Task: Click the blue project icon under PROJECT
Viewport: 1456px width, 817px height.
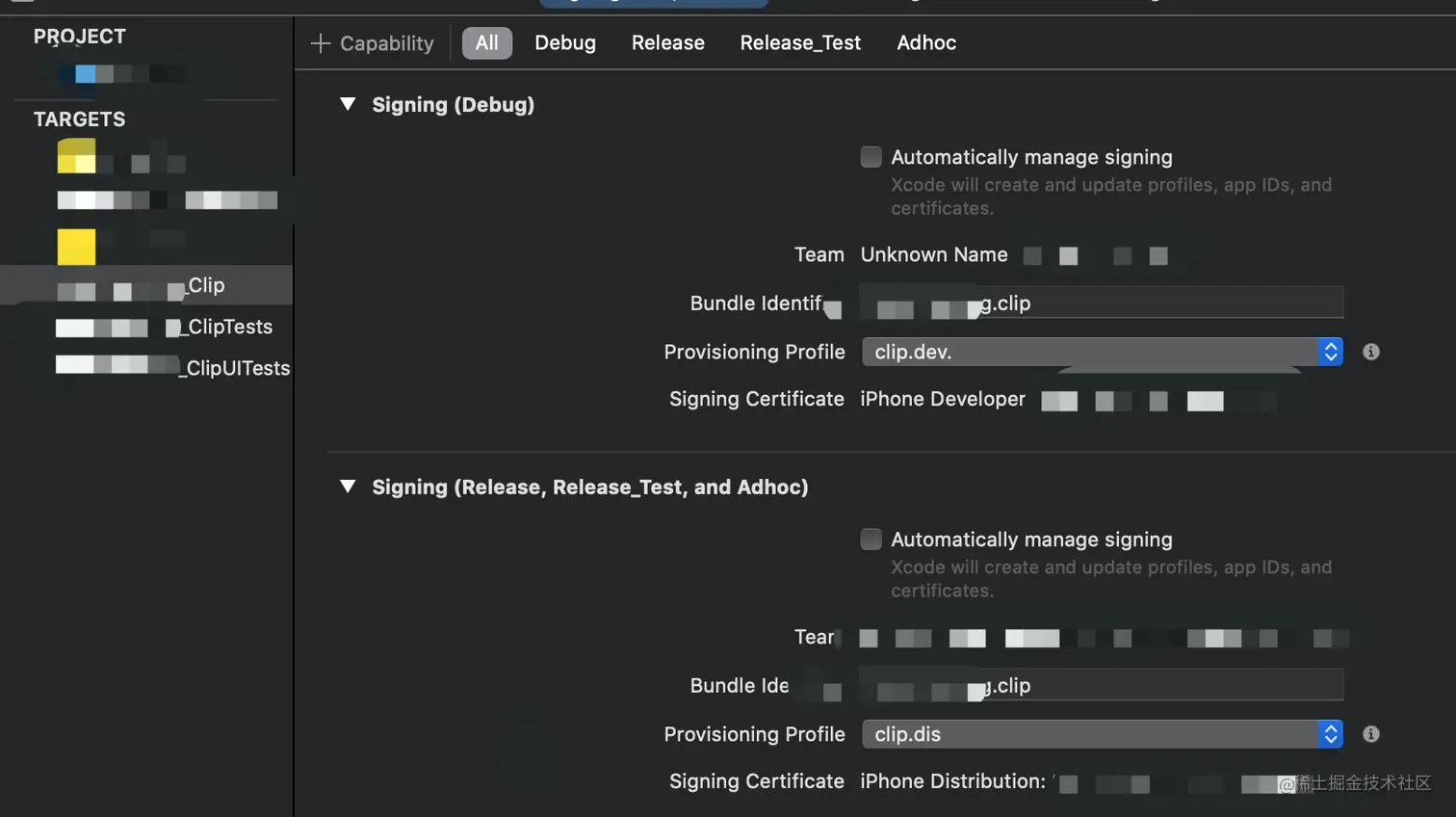Action: coord(86,73)
